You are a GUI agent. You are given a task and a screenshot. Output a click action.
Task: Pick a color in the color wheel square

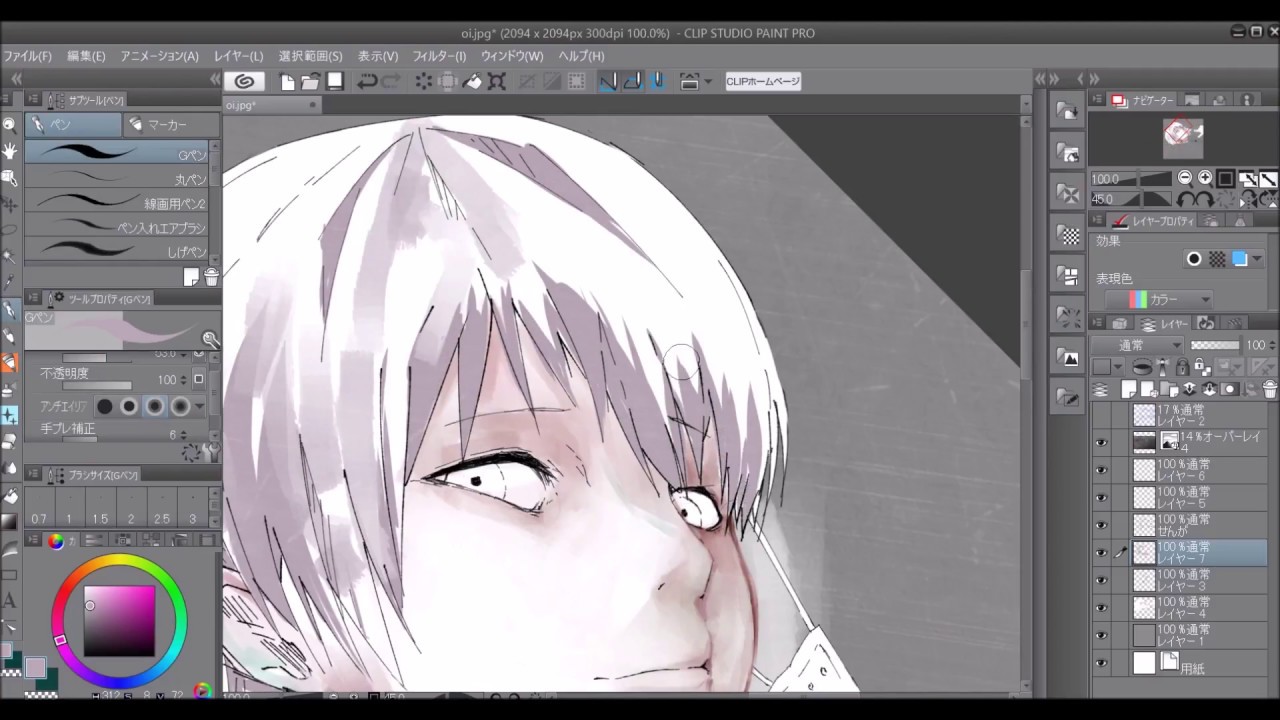(119, 621)
